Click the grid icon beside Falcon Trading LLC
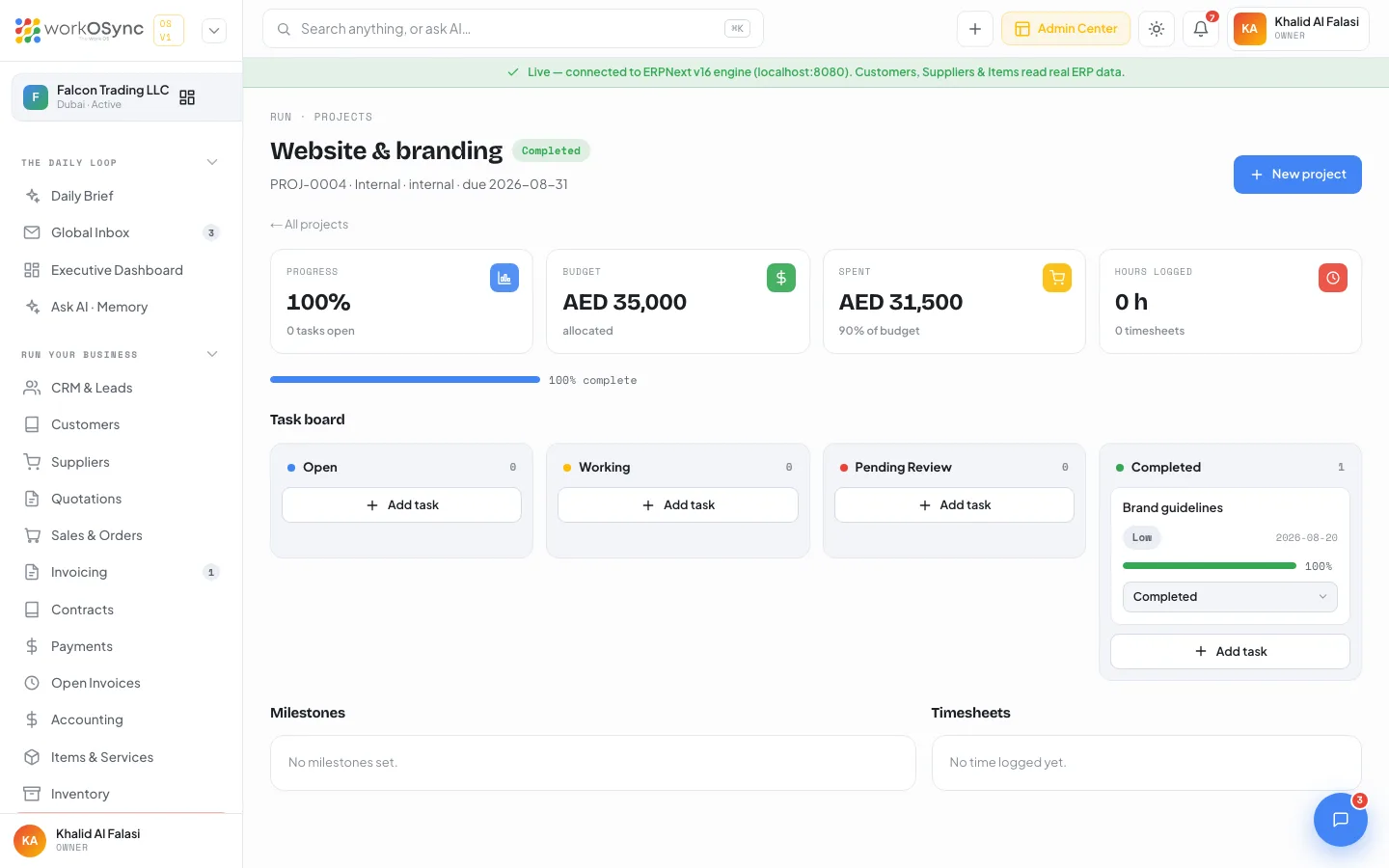Viewport: 1389px width, 868px height. tap(187, 97)
